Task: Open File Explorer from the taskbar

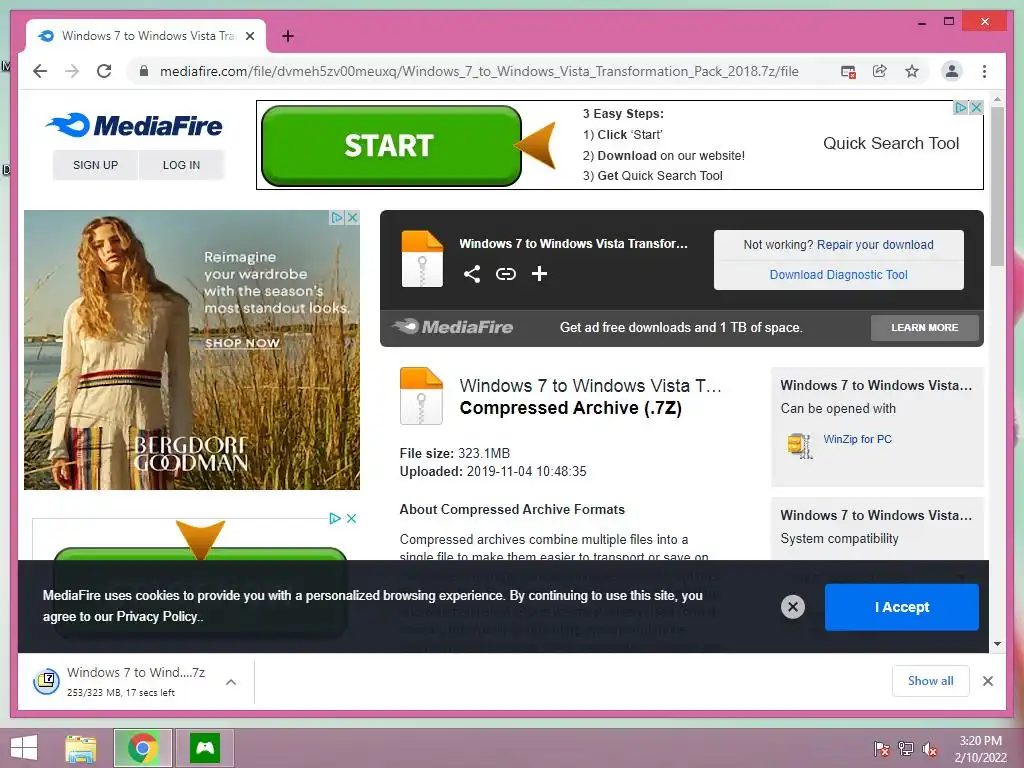Action: 81,748
